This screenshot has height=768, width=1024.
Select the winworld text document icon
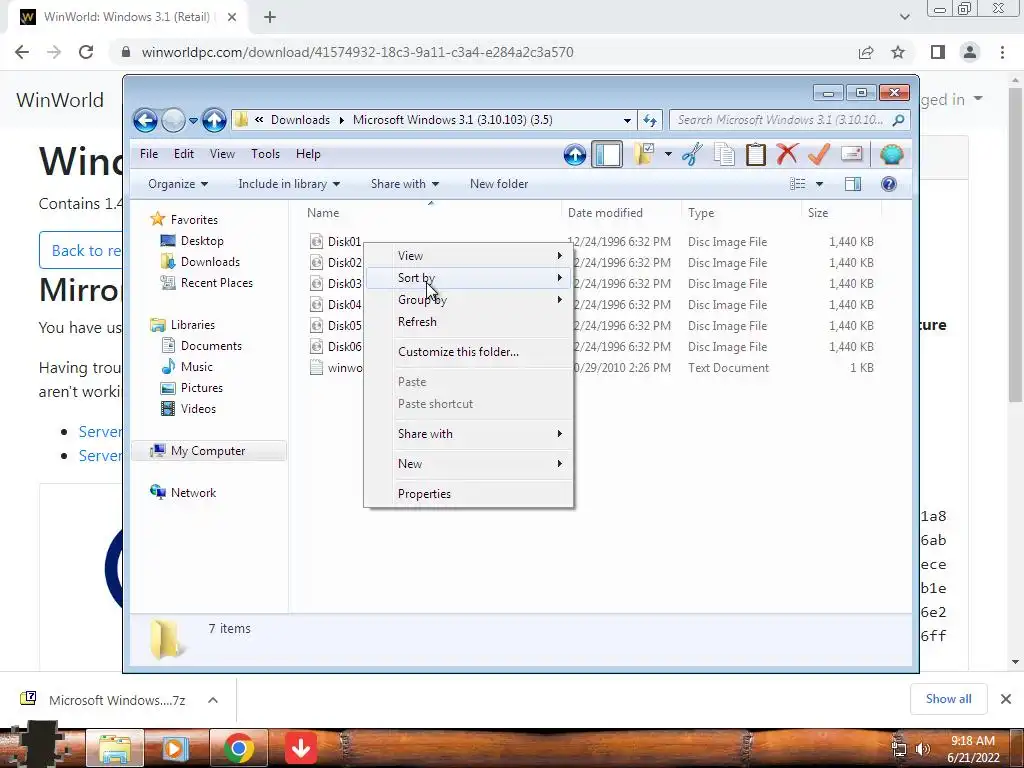316,368
